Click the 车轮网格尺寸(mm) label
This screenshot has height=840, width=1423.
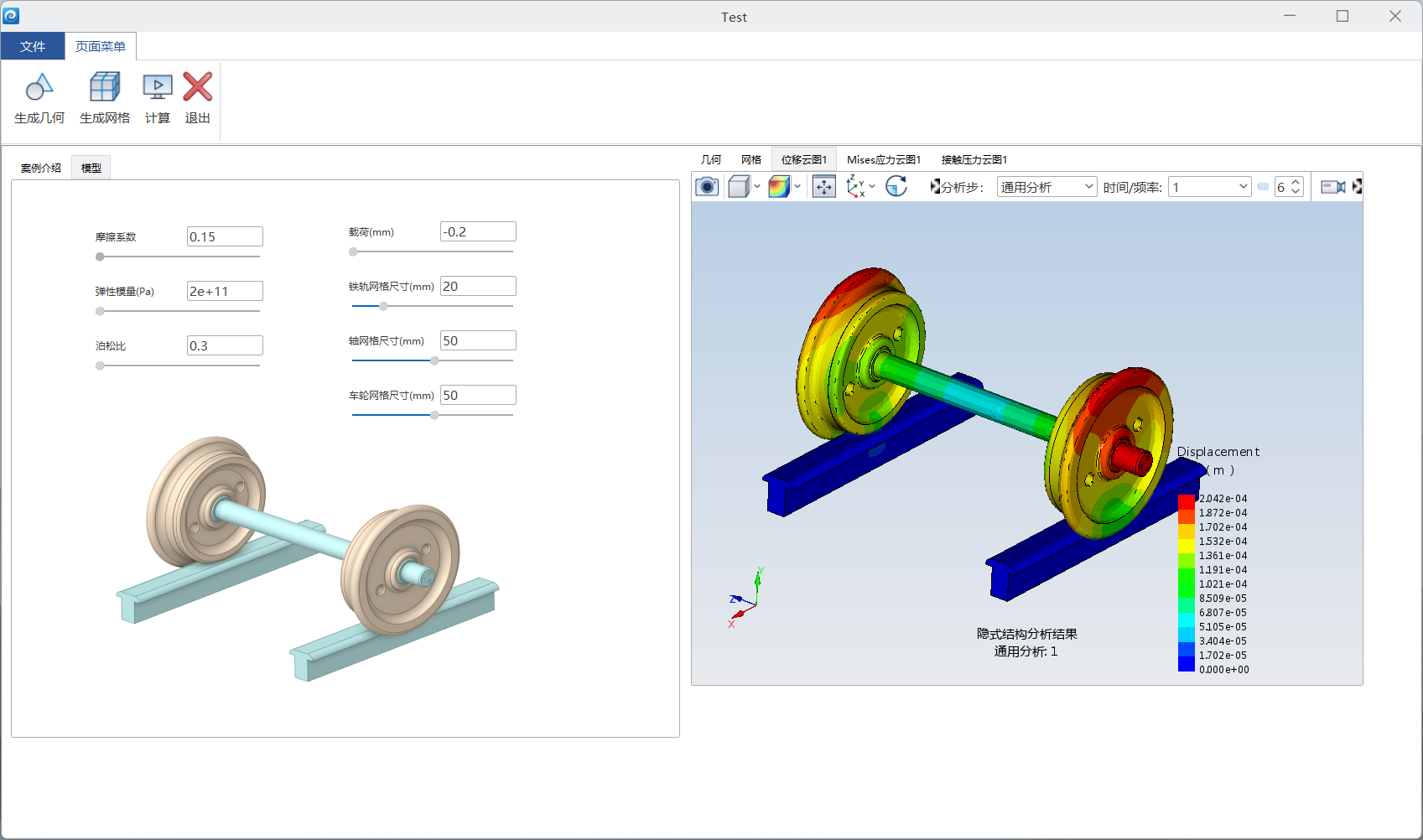click(392, 396)
